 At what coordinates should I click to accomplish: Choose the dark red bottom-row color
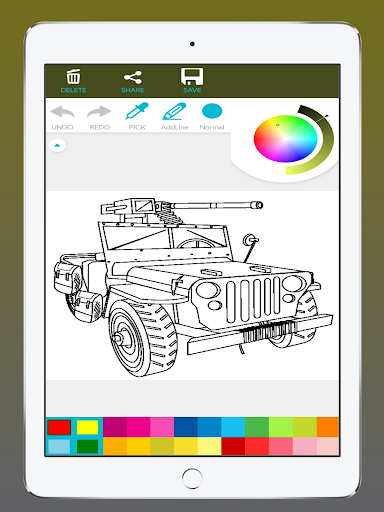pyautogui.click(x=233, y=446)
